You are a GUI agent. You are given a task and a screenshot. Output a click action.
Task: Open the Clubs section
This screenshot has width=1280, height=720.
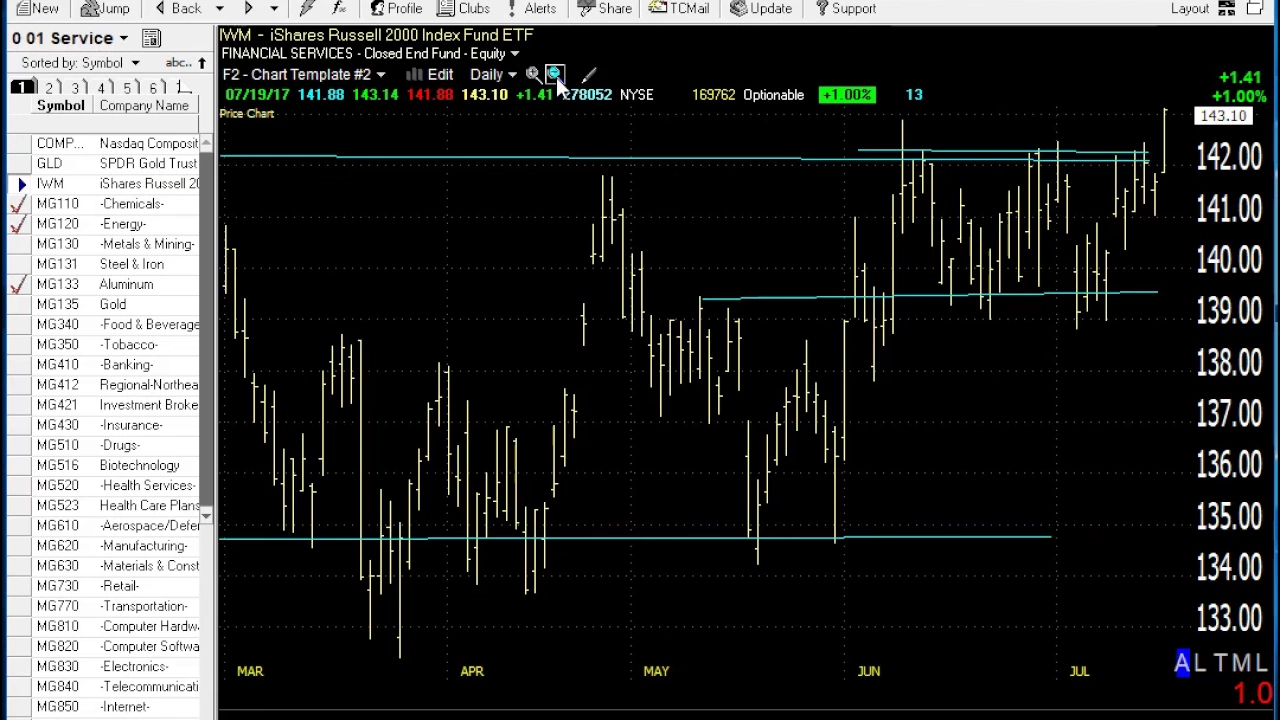(x=465, y=9)
